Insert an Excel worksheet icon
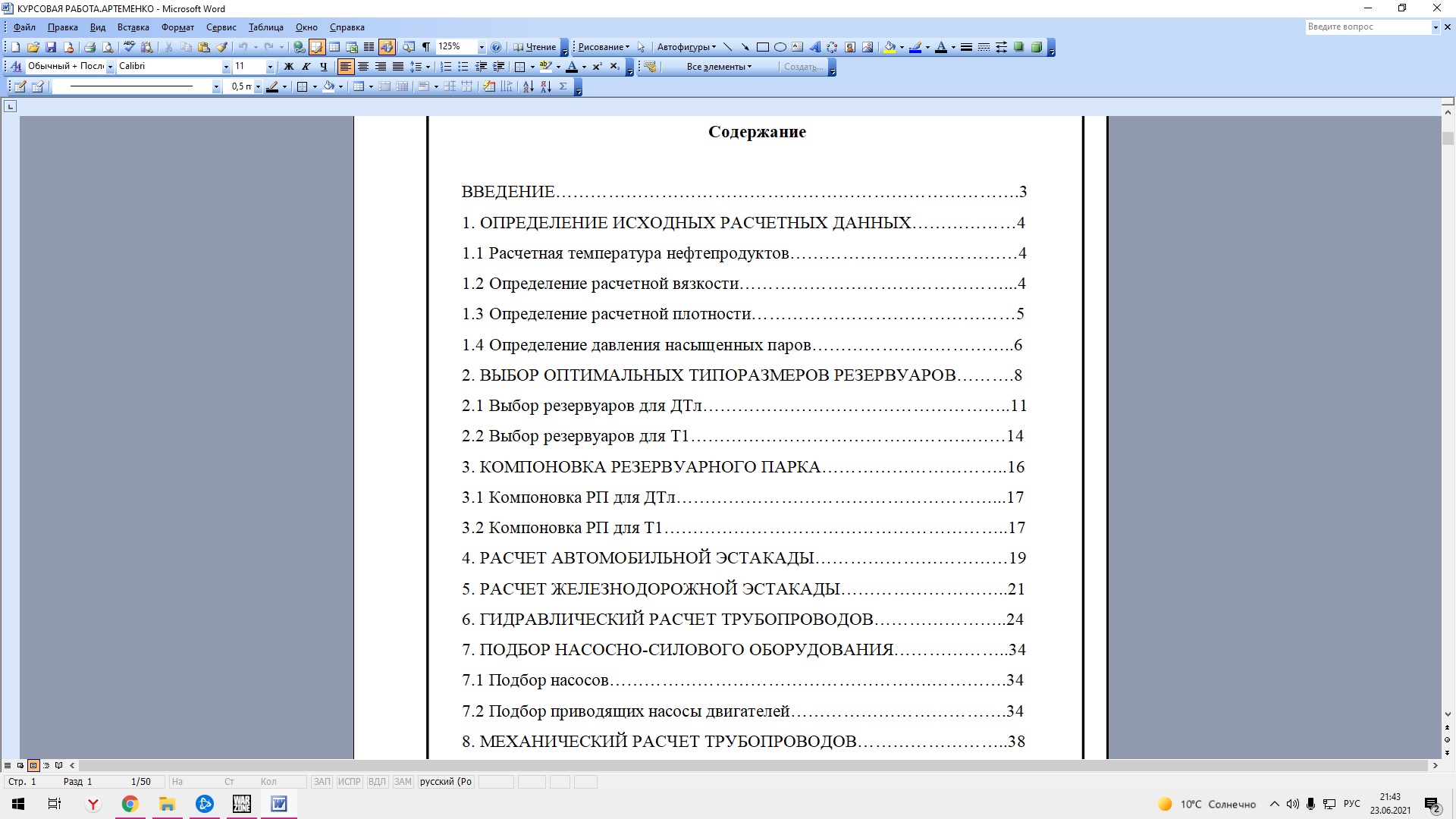This screenshot has height=819, width=1456. (x=351, y=47)
